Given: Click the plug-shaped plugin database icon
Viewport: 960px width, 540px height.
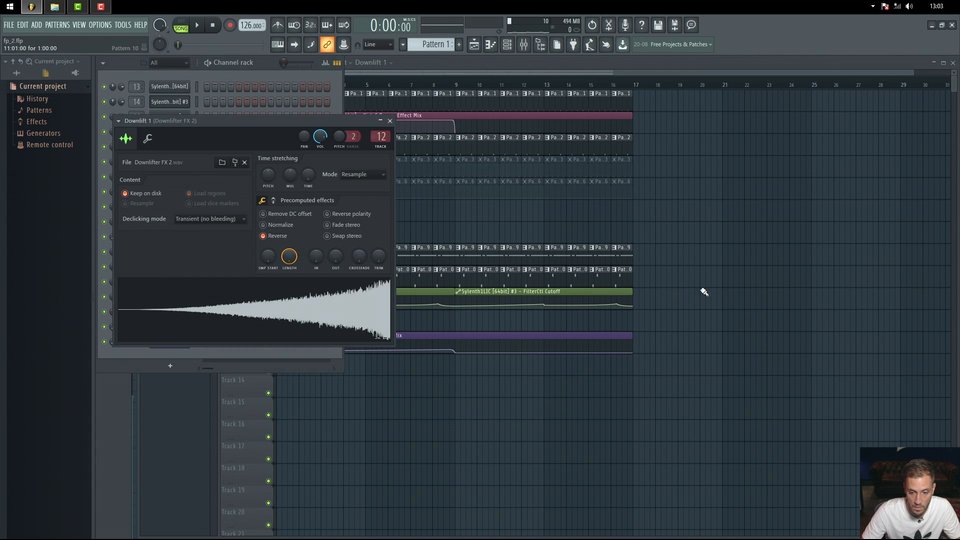Looking at the screenshot, I should click(573, 44).
